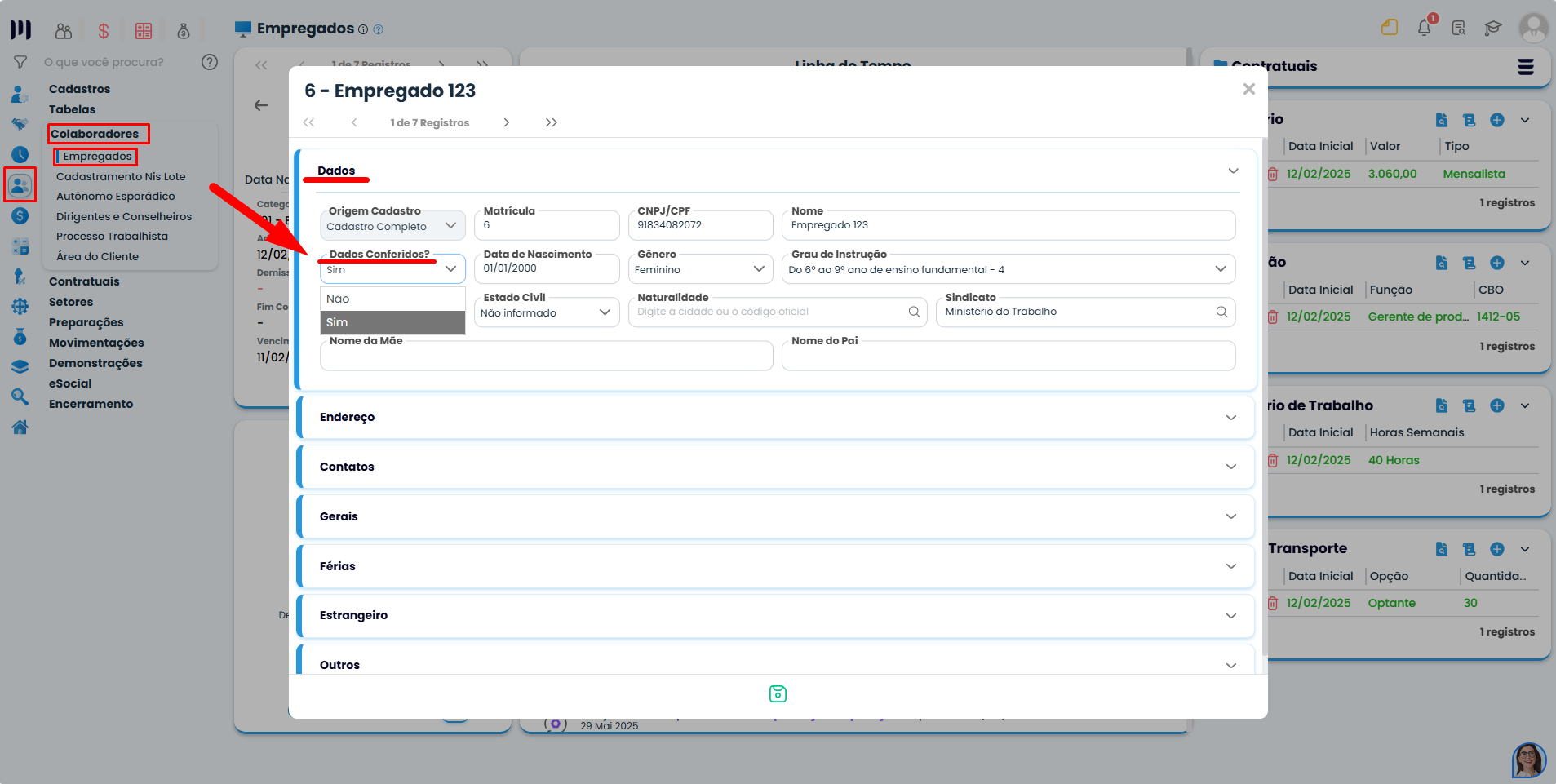Click the red dollar sign icon in the top bar
This screenshot has height=784, width=1556.
coord(104,31)
